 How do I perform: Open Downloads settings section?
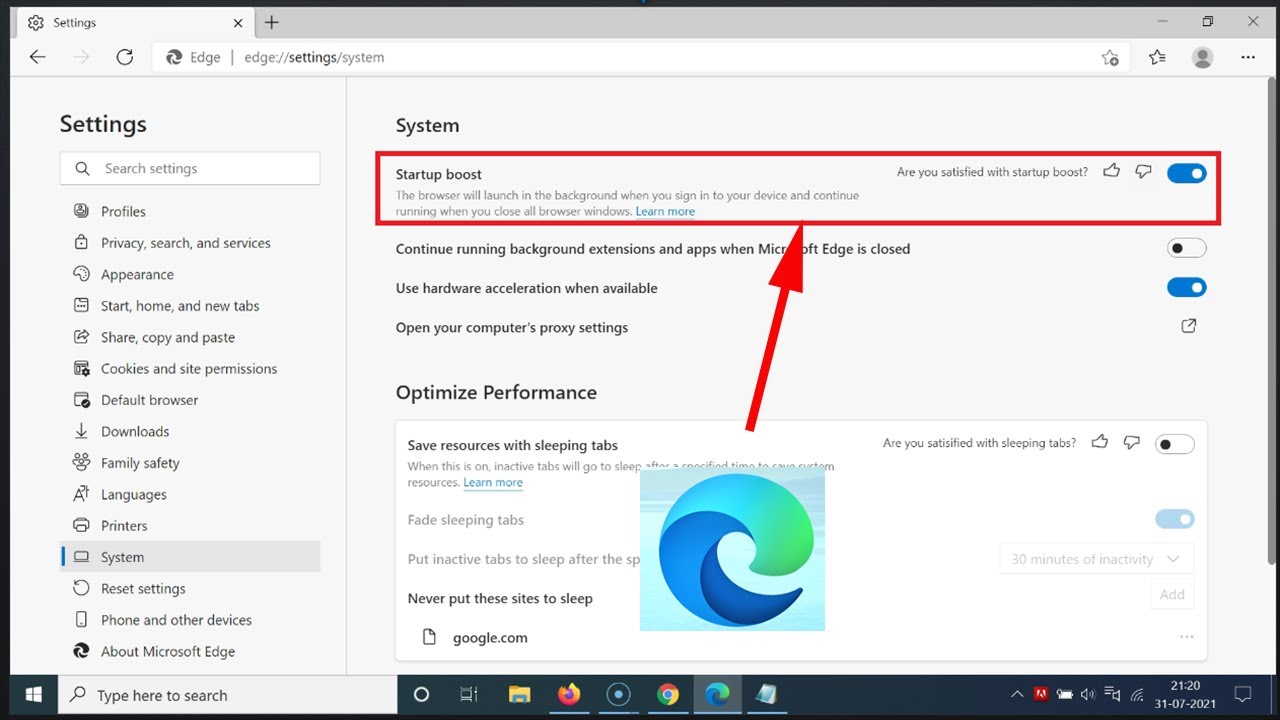190,431
